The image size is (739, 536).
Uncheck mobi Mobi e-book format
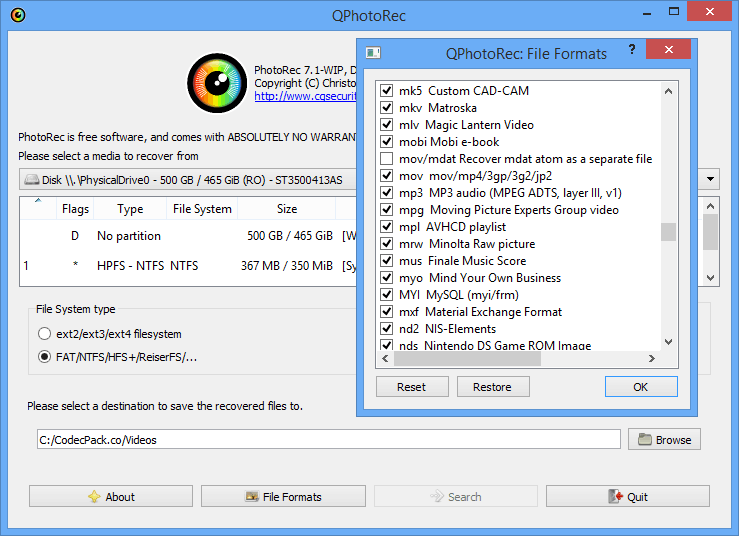point(386,141)
